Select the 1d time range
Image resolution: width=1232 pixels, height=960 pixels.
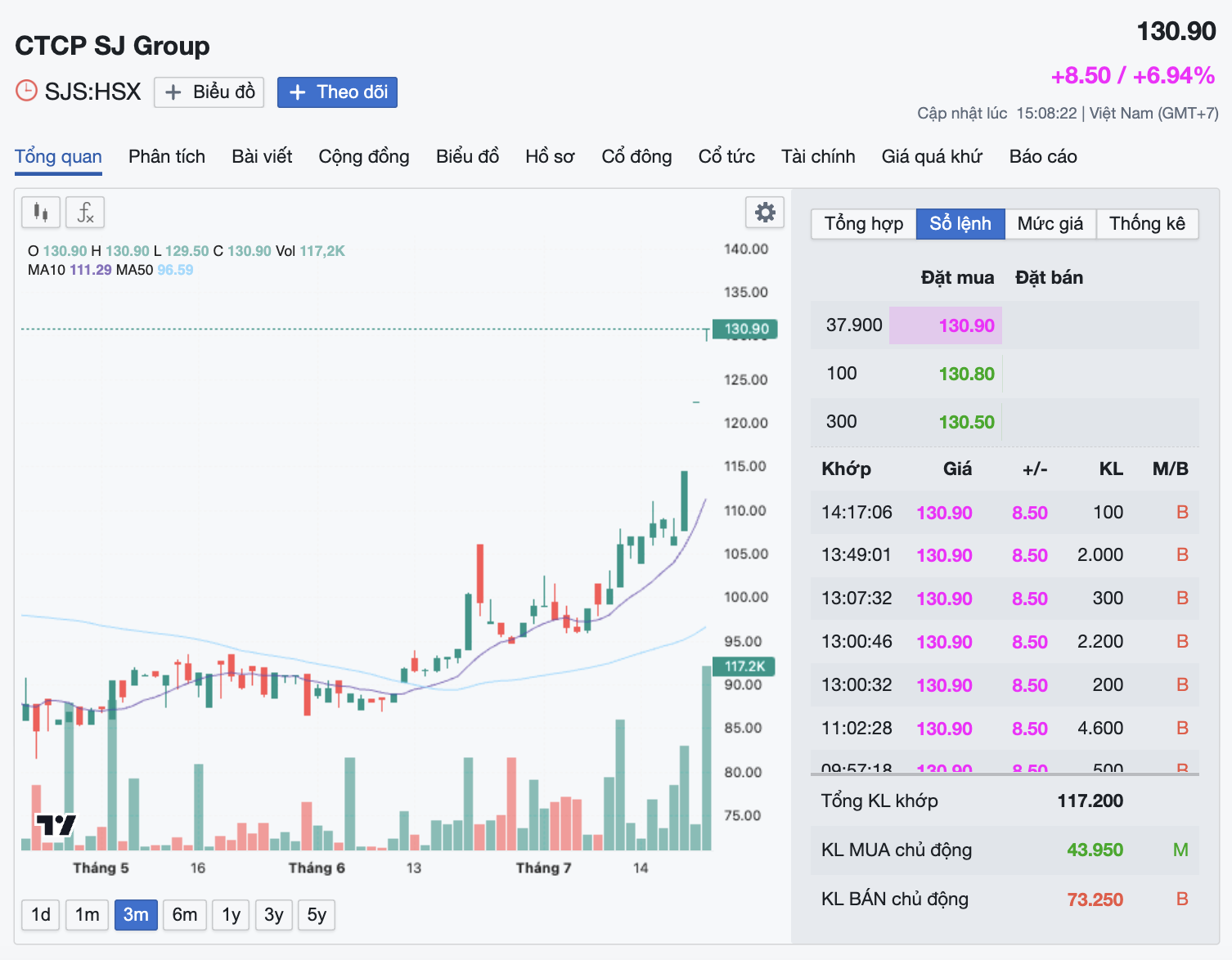(x=41, y=914)
